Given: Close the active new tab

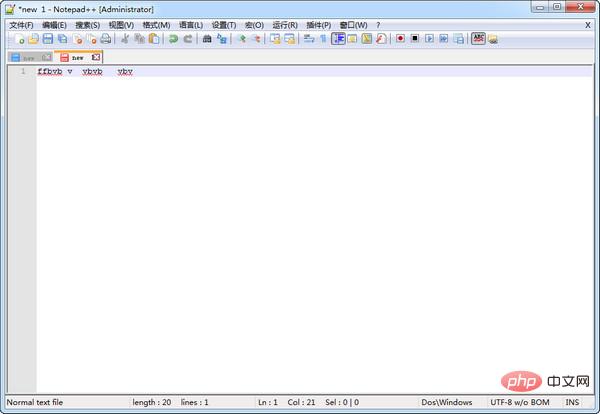Looking at the screenshot, I should click(x=96, y=57).
